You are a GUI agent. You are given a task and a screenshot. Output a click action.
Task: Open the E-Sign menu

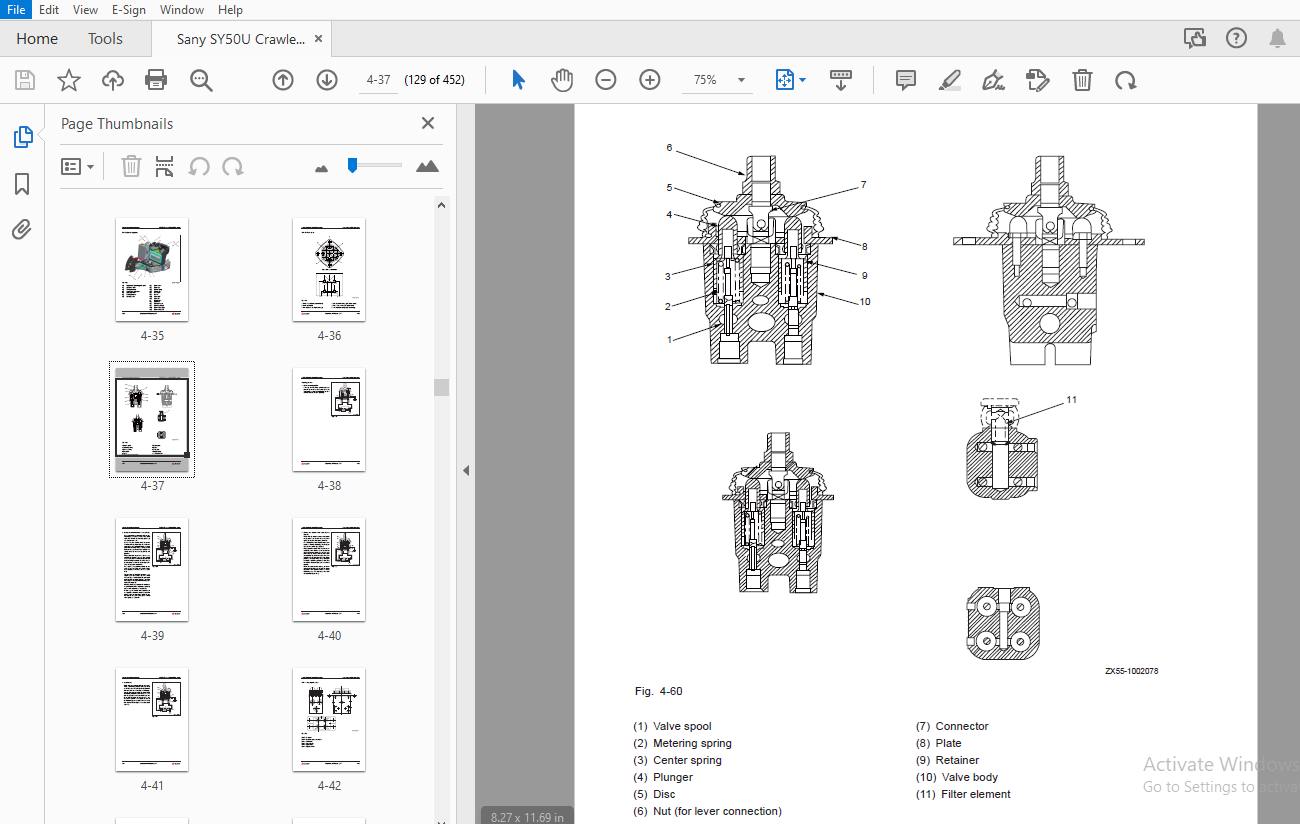(128, 9)
